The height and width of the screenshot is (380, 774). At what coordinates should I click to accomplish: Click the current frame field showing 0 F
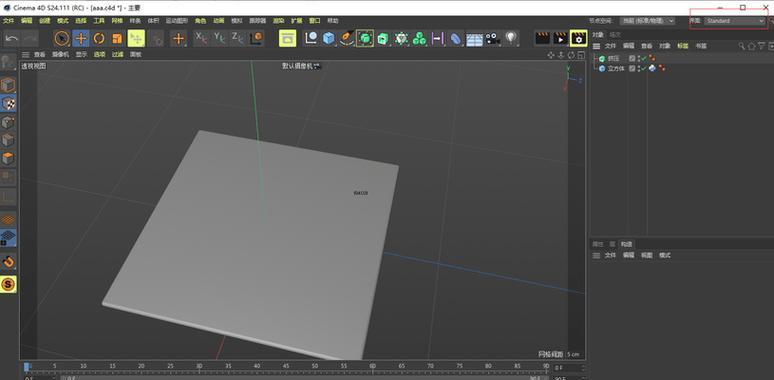[x=568, y=368]
